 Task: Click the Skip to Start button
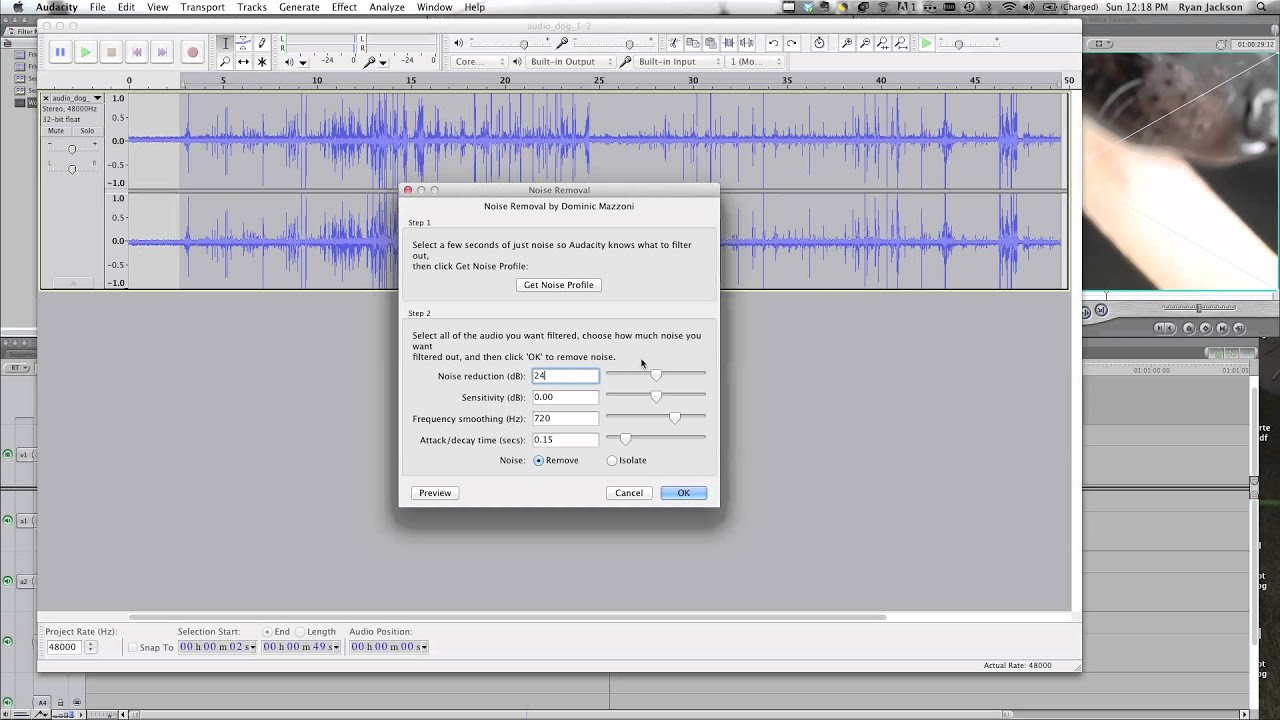pos(138,52)
